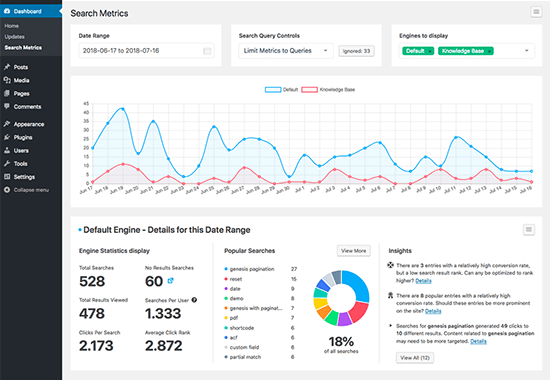The height and width of the screenshot is (380, 550).
Task: Click the Pages icon in sidebar
Action: [x=7, y=93]
